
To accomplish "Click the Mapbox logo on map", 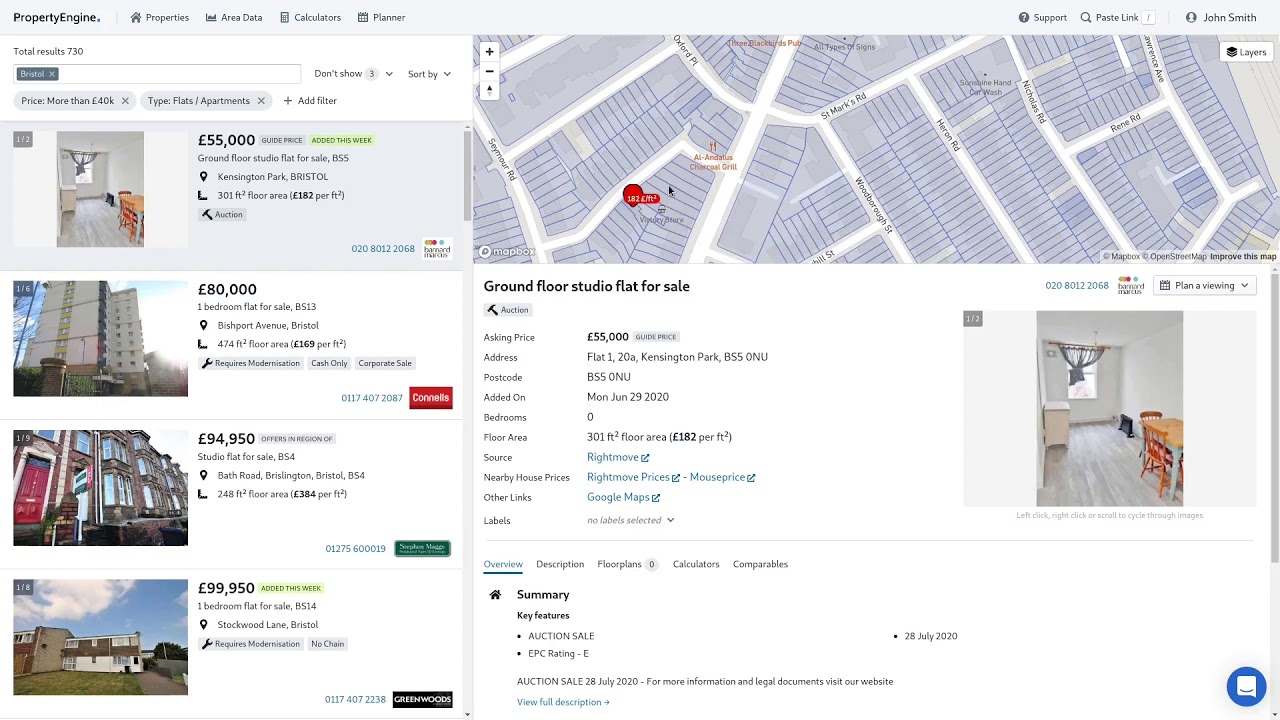I will [507, 252].
